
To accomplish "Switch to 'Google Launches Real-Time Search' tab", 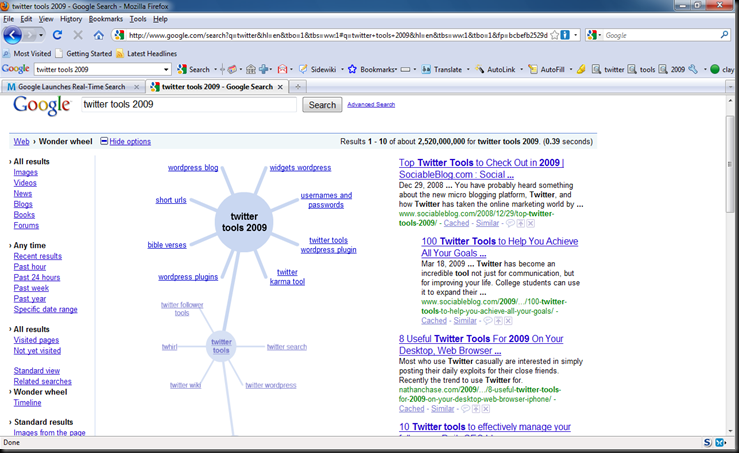I will tap(72, 87).
